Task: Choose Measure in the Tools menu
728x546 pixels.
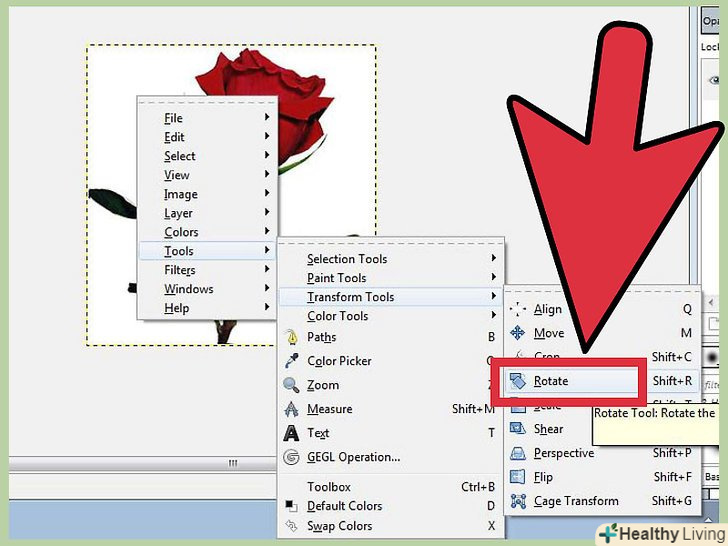Action: point(390,409)
